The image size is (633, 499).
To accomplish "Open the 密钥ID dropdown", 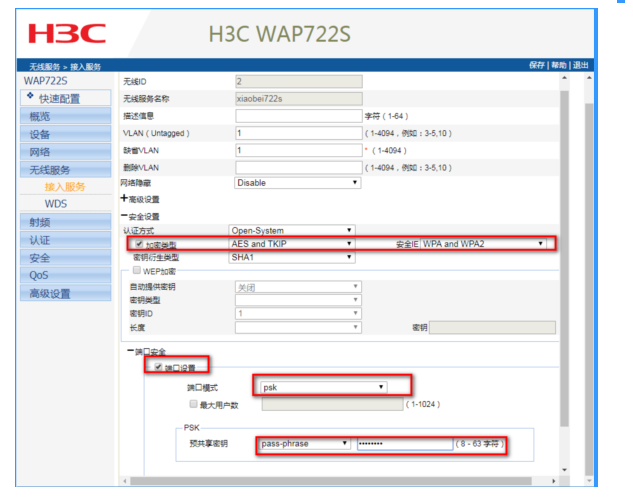I will tap(298, 313).
